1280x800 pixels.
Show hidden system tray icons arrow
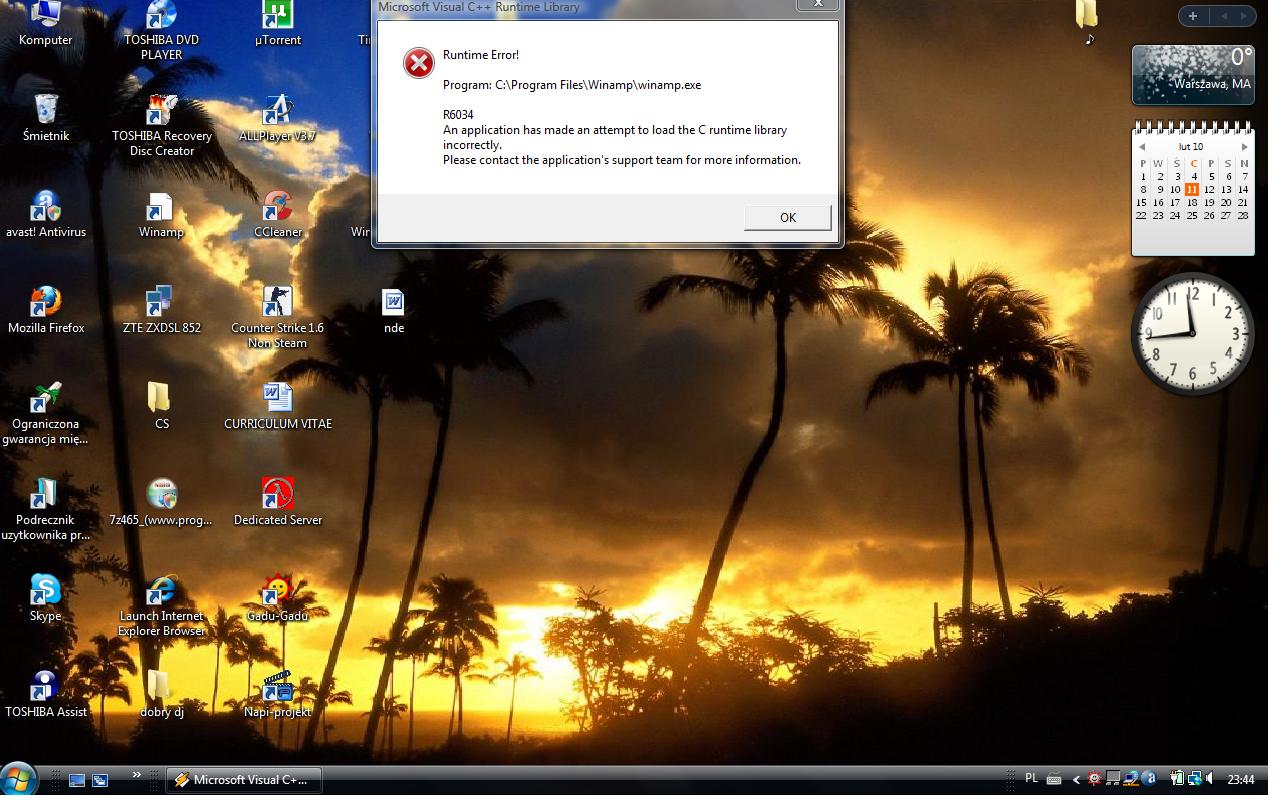pos(1076,780)
